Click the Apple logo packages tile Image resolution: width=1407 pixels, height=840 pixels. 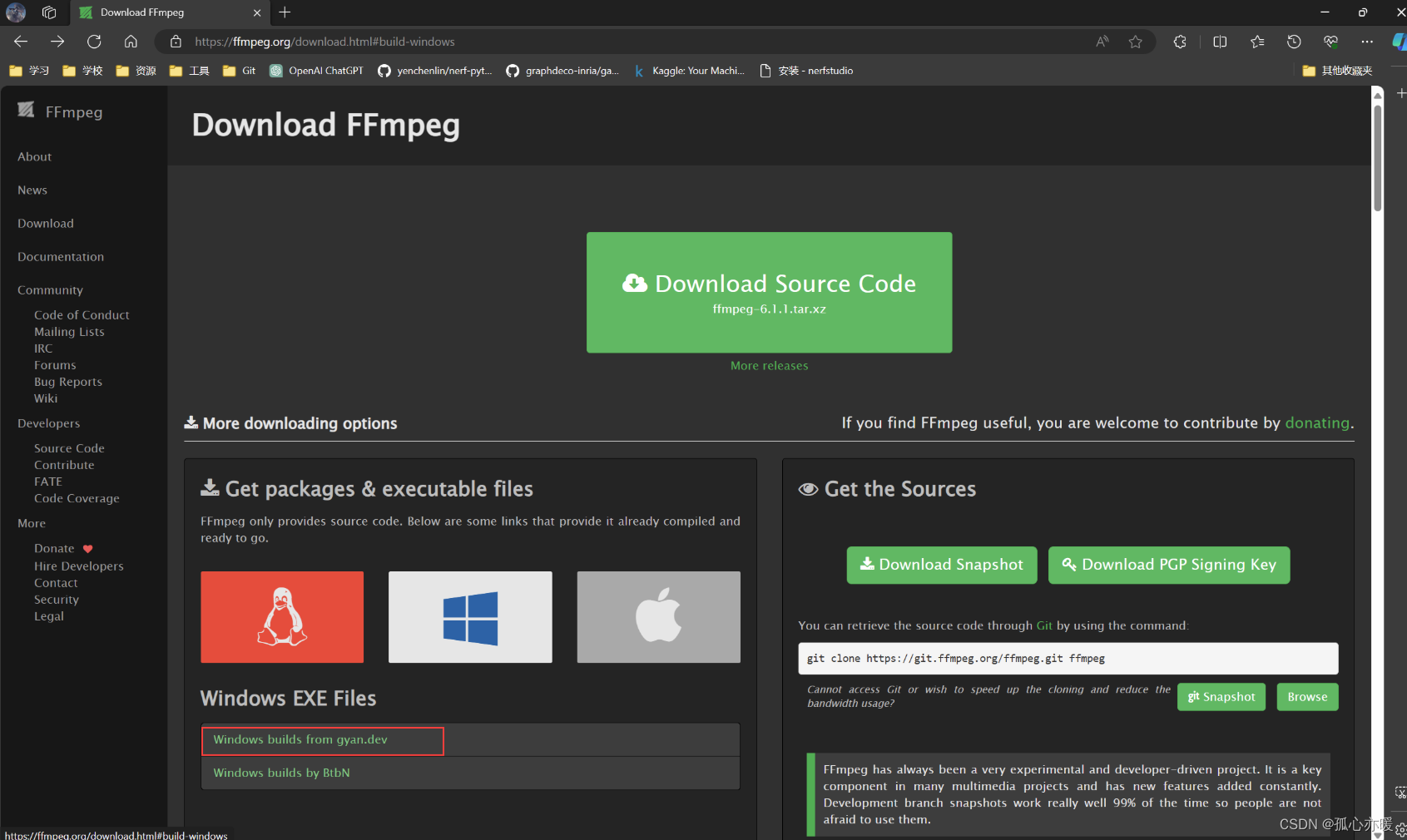(658, 617)
